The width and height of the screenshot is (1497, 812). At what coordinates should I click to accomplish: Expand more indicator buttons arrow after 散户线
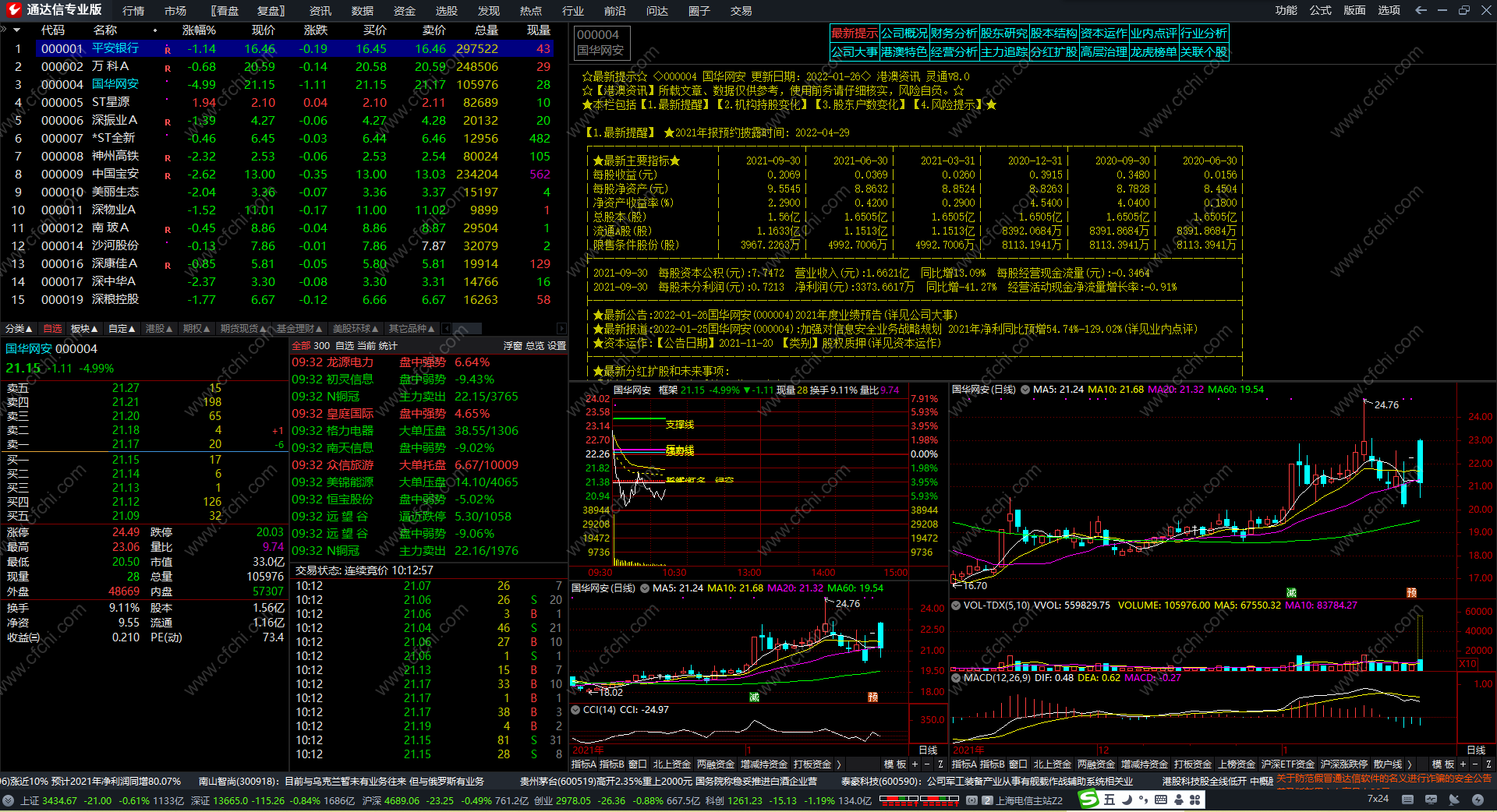[x=1410, y=764]
